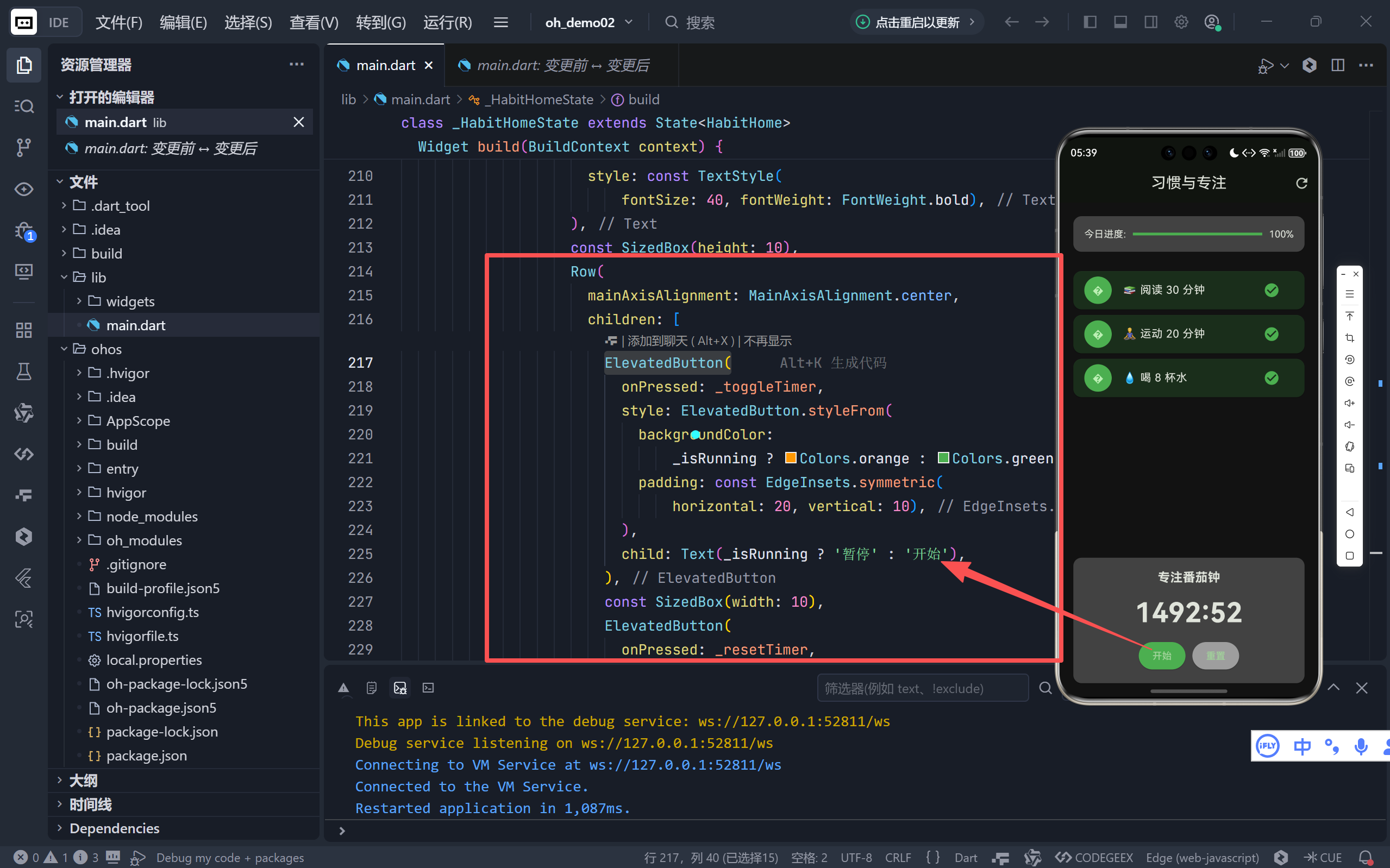This screenshot has width=1390, height=868.
Task: Open the Extensions view icon
Action: coord(23,330)
